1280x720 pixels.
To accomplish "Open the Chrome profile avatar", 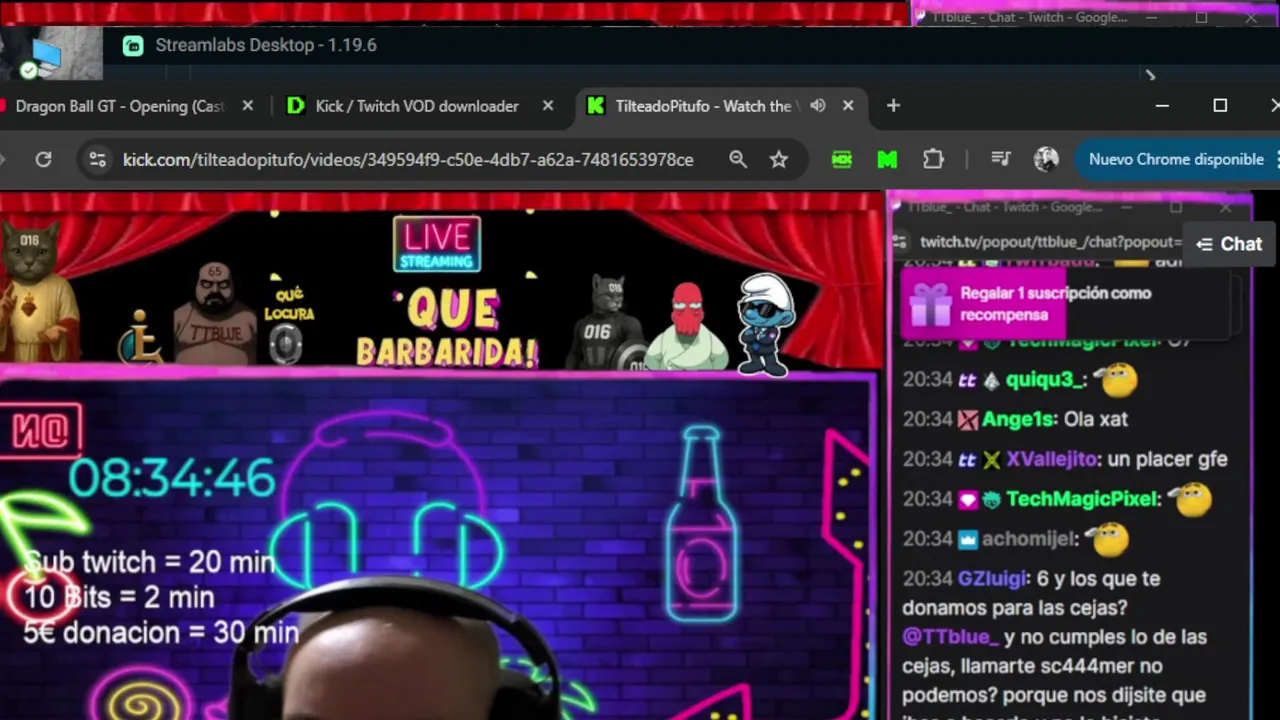I will point(1046,159).
